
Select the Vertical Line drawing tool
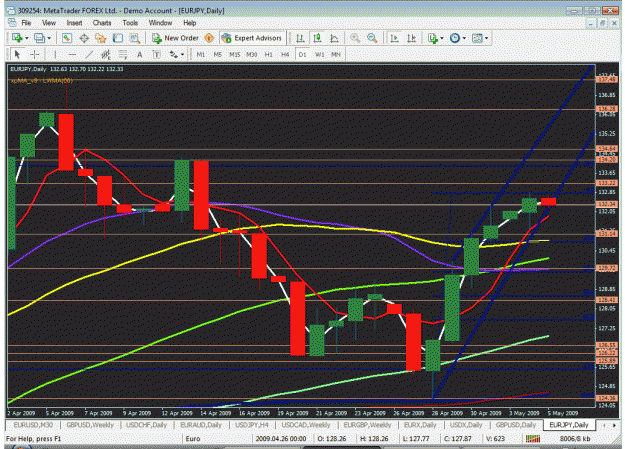click(x=55, y=54)
